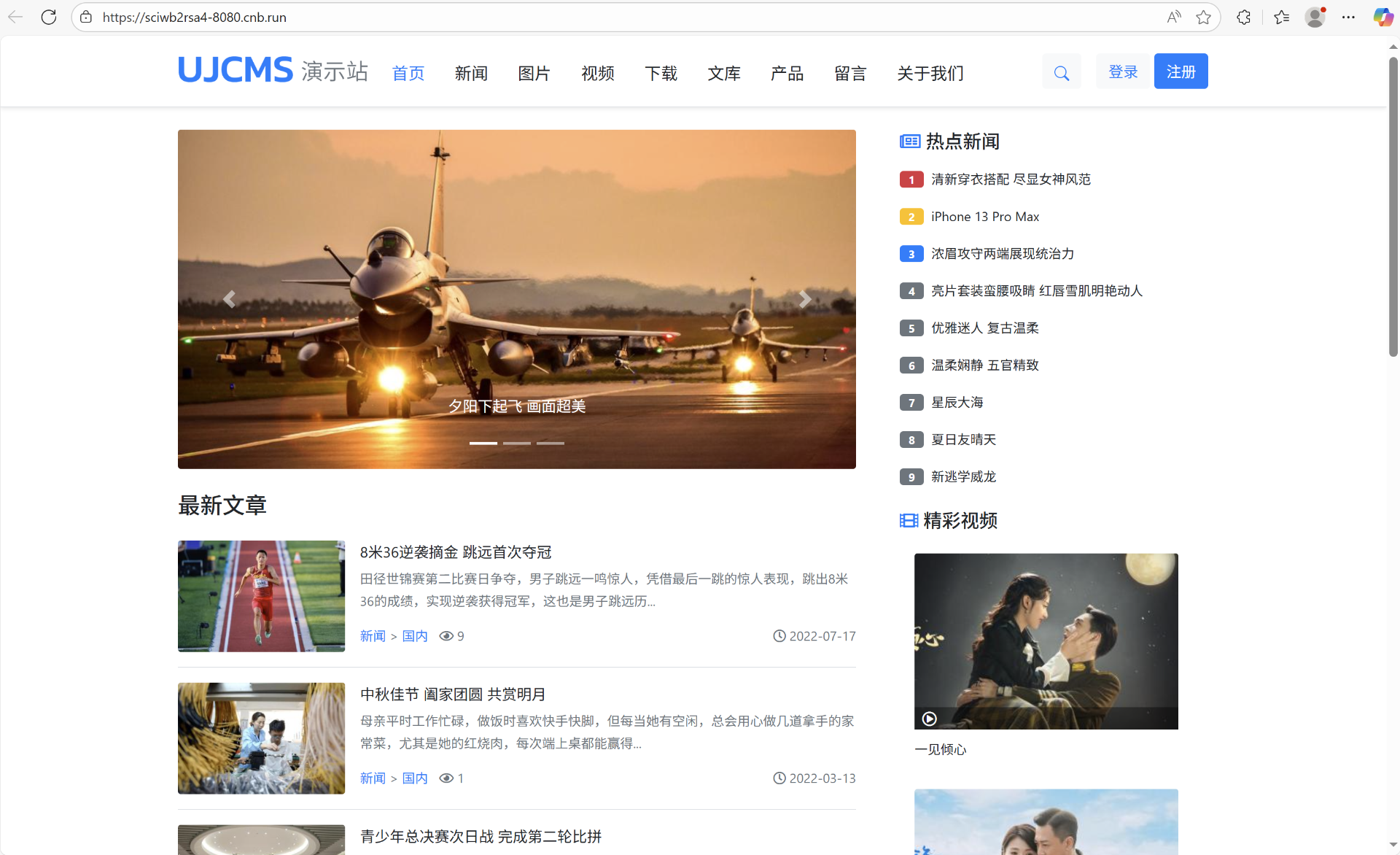Image resolution: width=1400 pixels, height=855 pixels.
Task: Open hot news 夏日友晴天
Action: click(x=963, y=440)
